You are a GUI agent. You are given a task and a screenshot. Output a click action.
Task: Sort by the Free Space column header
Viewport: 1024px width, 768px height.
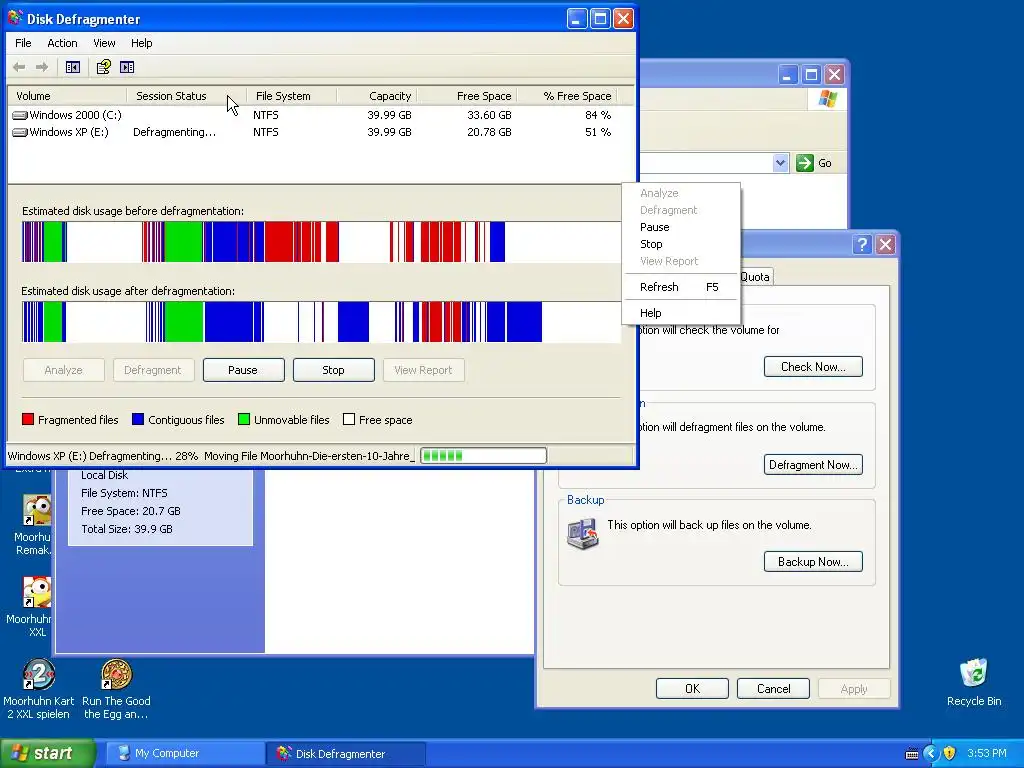(x=466, y=96)
